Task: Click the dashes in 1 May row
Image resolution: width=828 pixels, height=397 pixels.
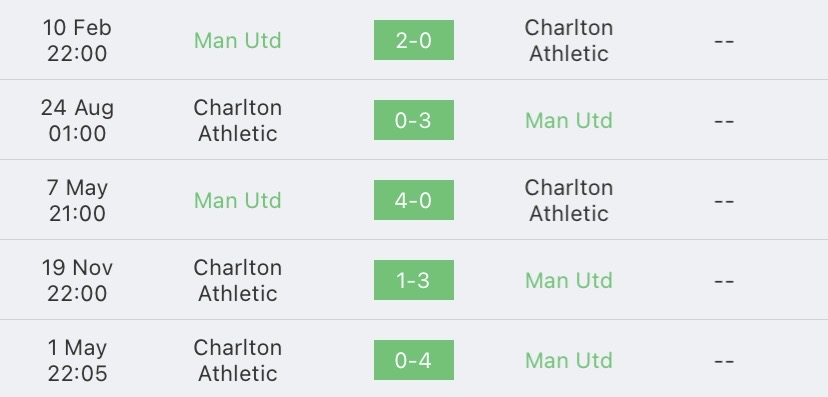Action: 724,361
